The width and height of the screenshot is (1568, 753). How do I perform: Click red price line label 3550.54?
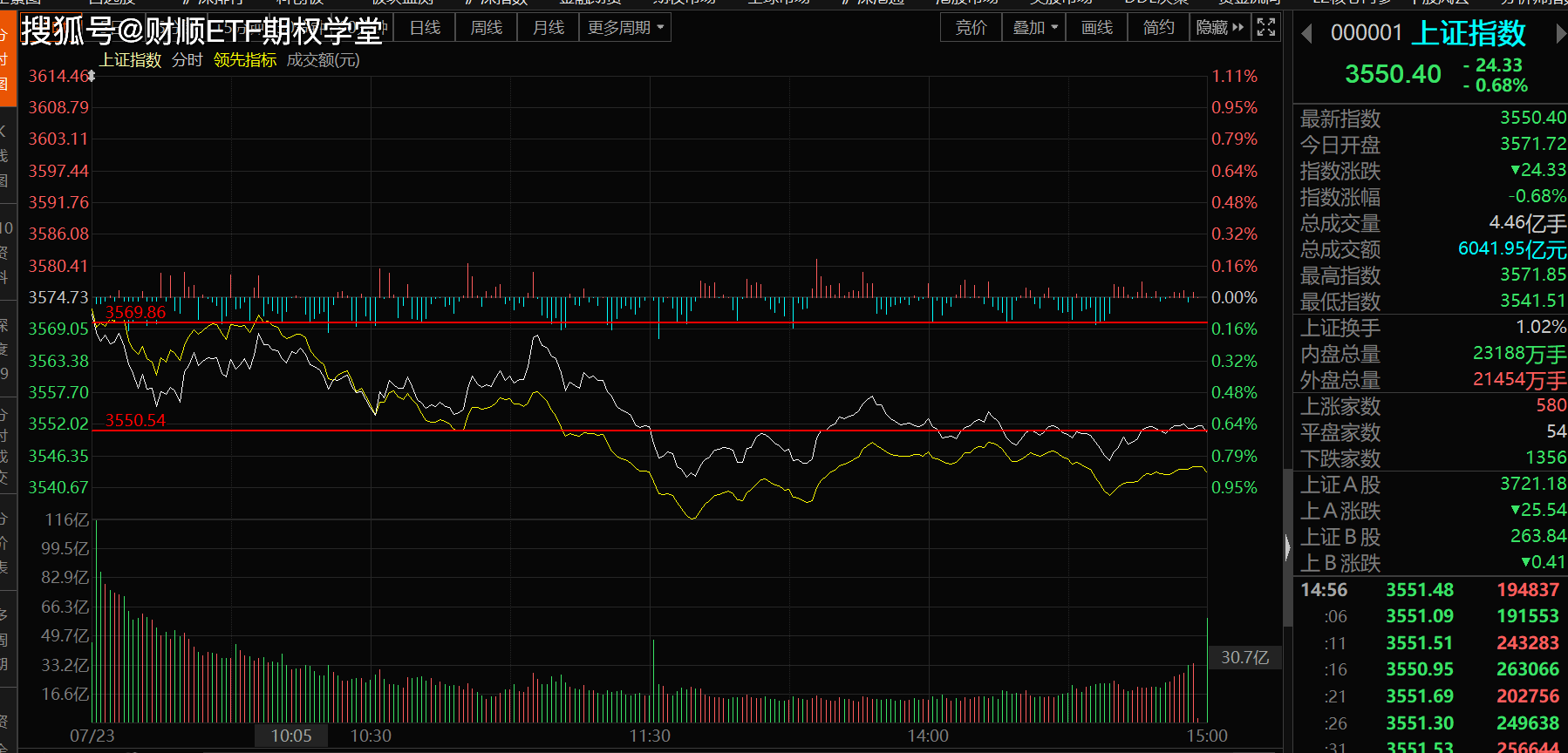(x=135, y=420)
